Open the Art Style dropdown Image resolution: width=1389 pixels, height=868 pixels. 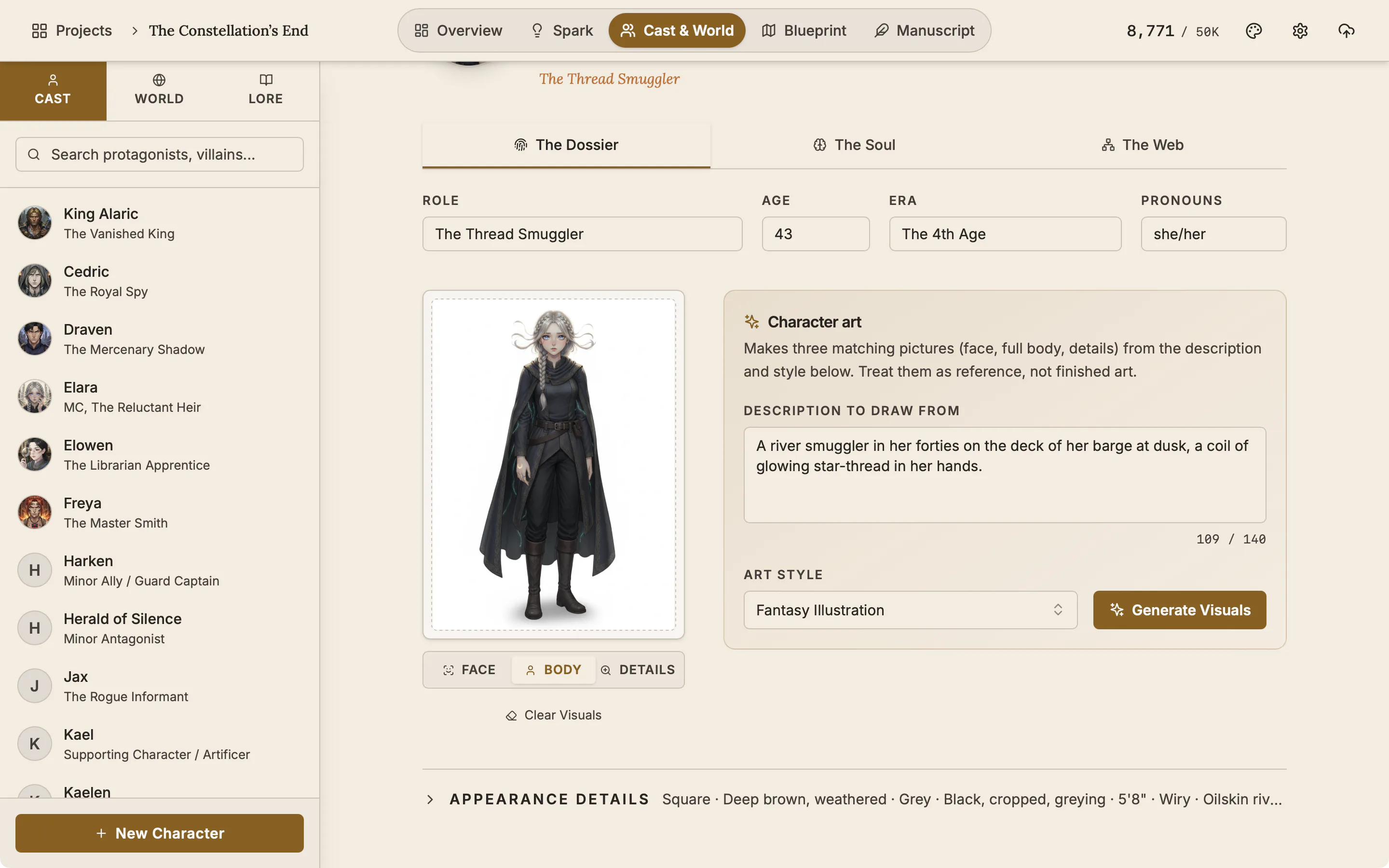pos(910,610)
